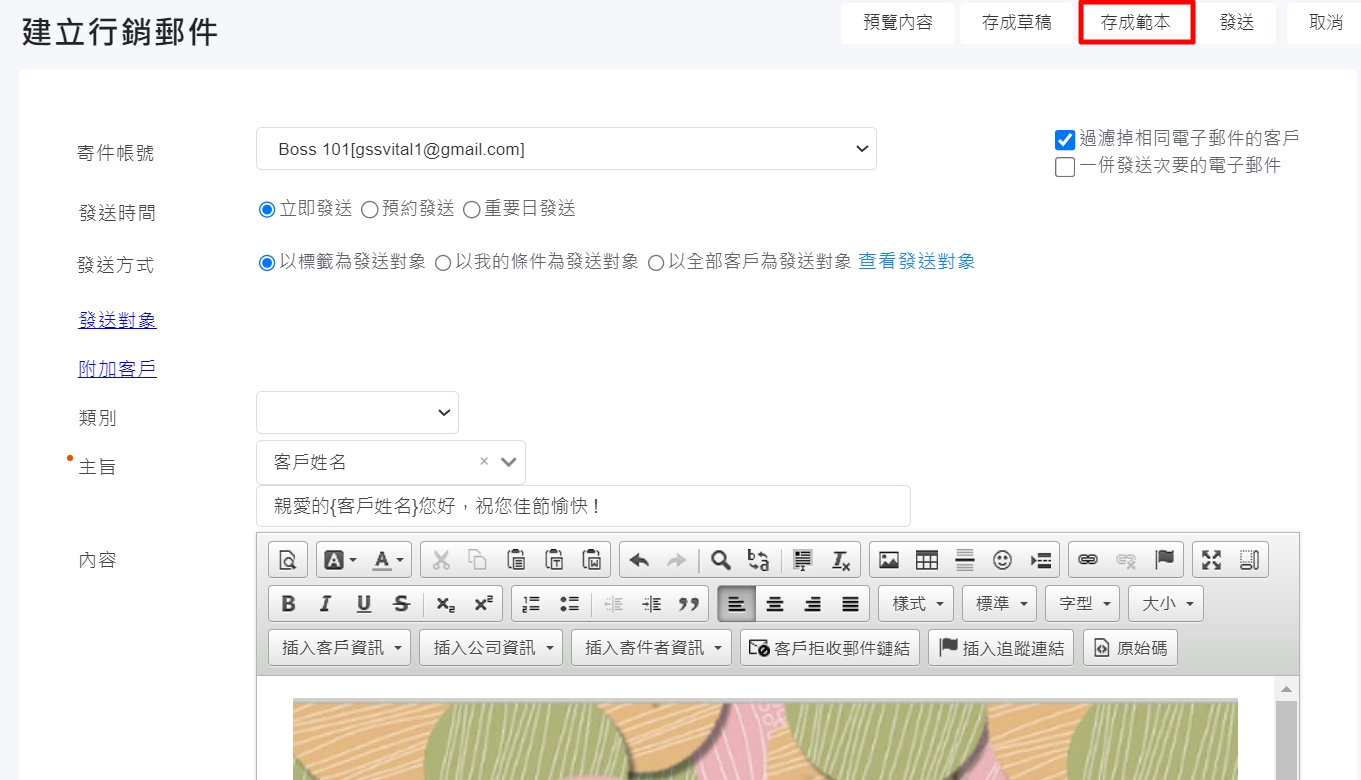The height and width of the screenshot is (780, 1361).
Task: Open the text color picker
Action: coord(389,560)
